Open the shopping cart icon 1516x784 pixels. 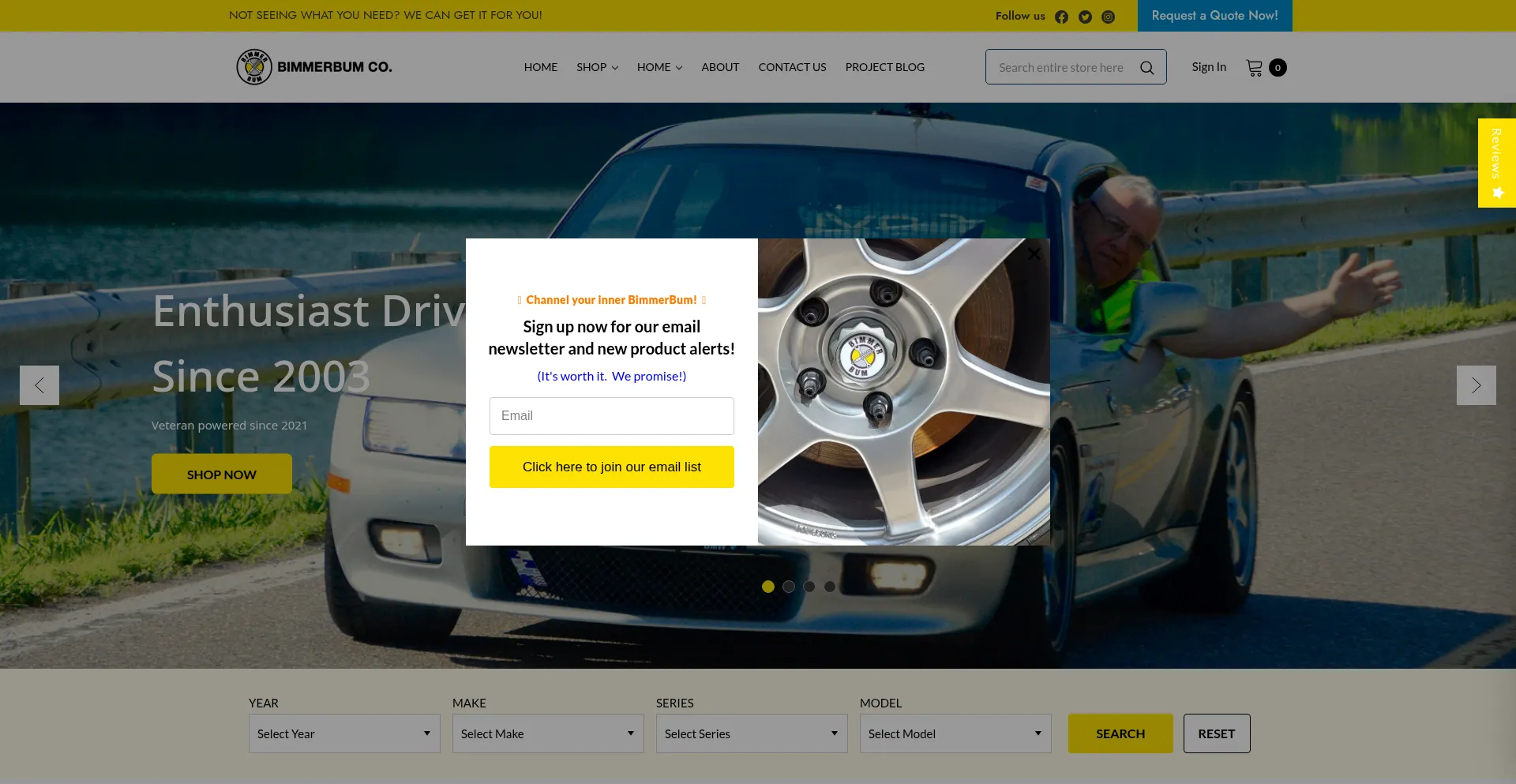point(1254,68)
